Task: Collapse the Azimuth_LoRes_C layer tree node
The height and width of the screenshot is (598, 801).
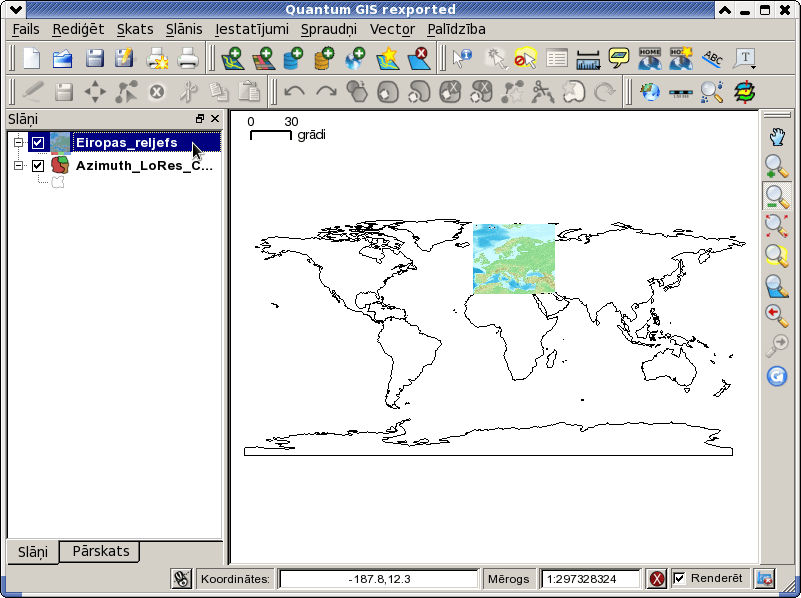Action: 19,165
